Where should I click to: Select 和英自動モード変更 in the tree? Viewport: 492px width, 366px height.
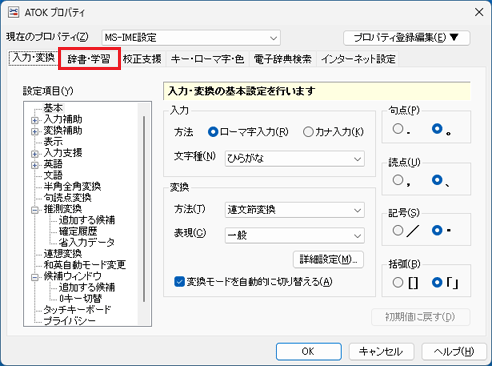pyautogui.click(x=85, y=265)
